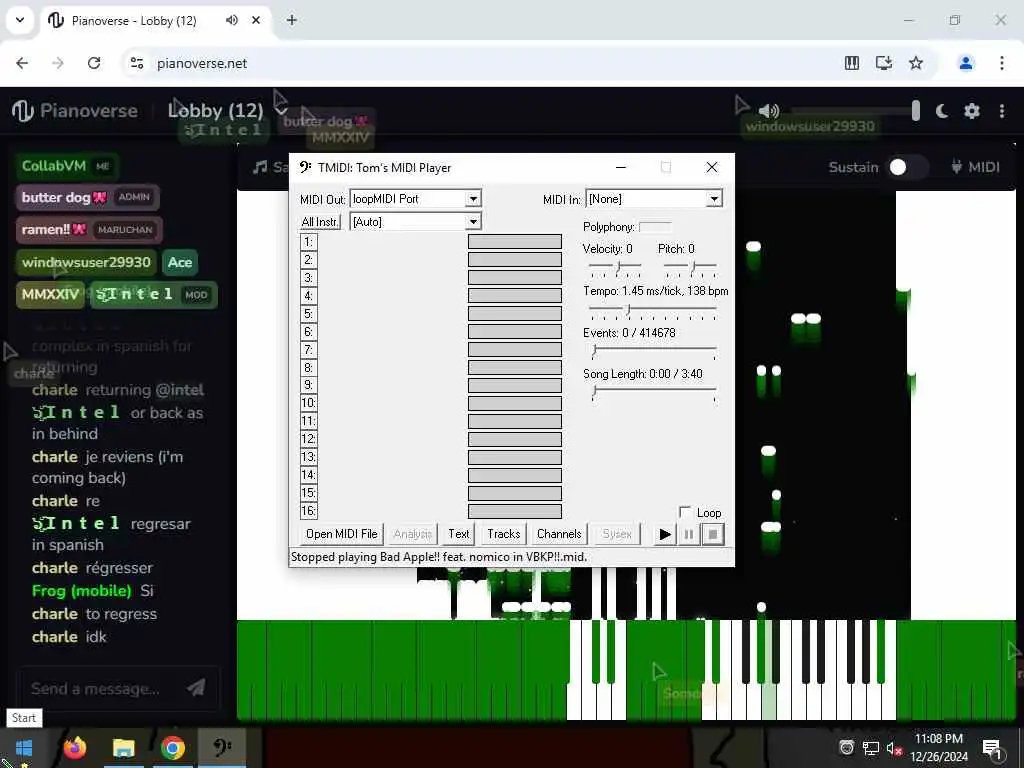Expand the Lobby (12) room chevron
The height and width of the screenshot is (768, 1024).
click(281, 111)
